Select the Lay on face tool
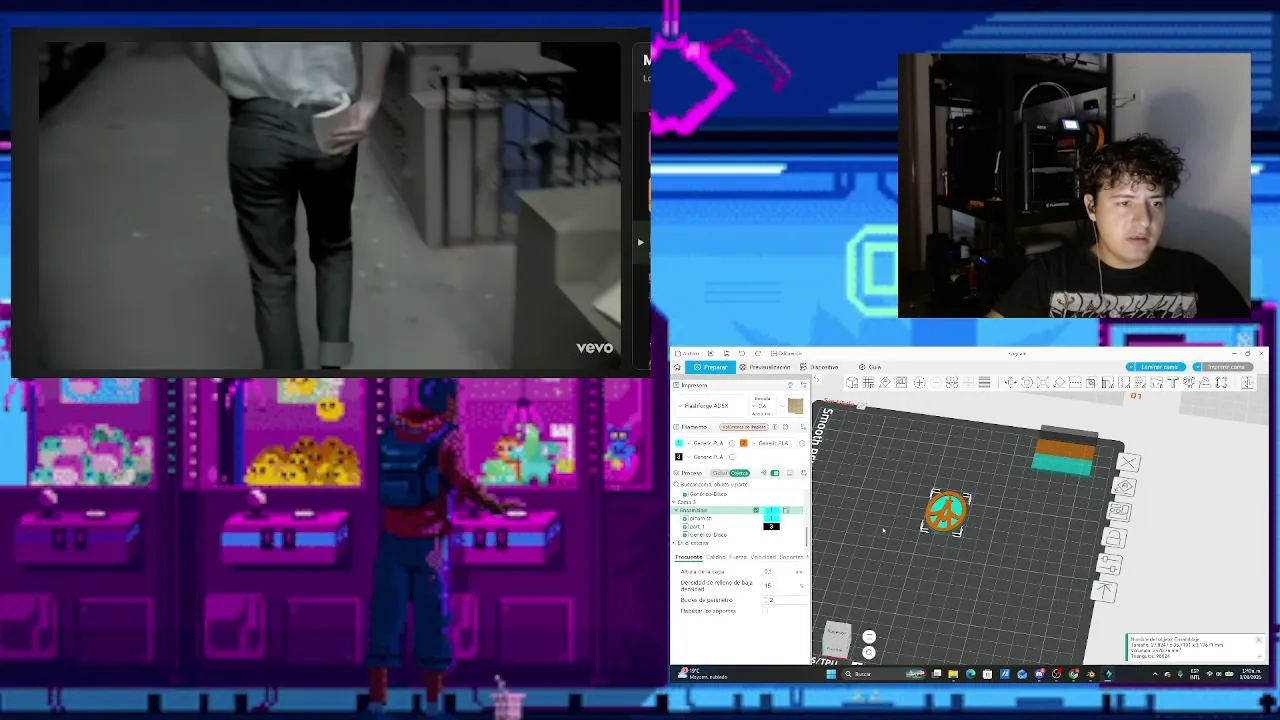Viewport: 1280px width, 720px height. [1059, 382]
